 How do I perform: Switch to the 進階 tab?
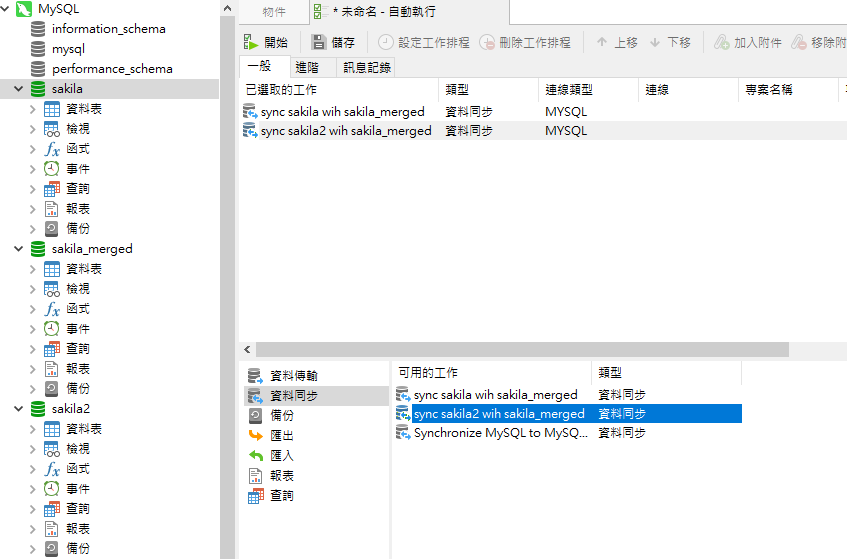pyautogui.click(x=307, y=67)
